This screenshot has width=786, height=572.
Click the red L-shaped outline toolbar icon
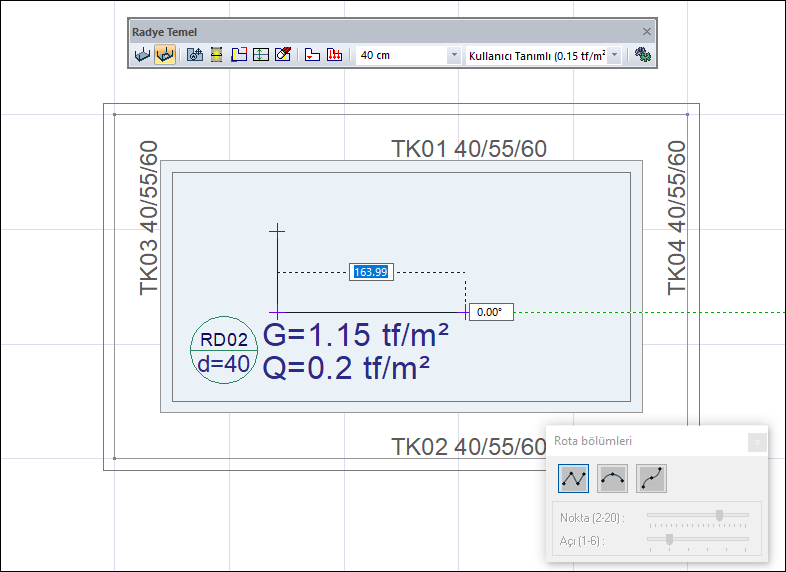click(312, 55)
